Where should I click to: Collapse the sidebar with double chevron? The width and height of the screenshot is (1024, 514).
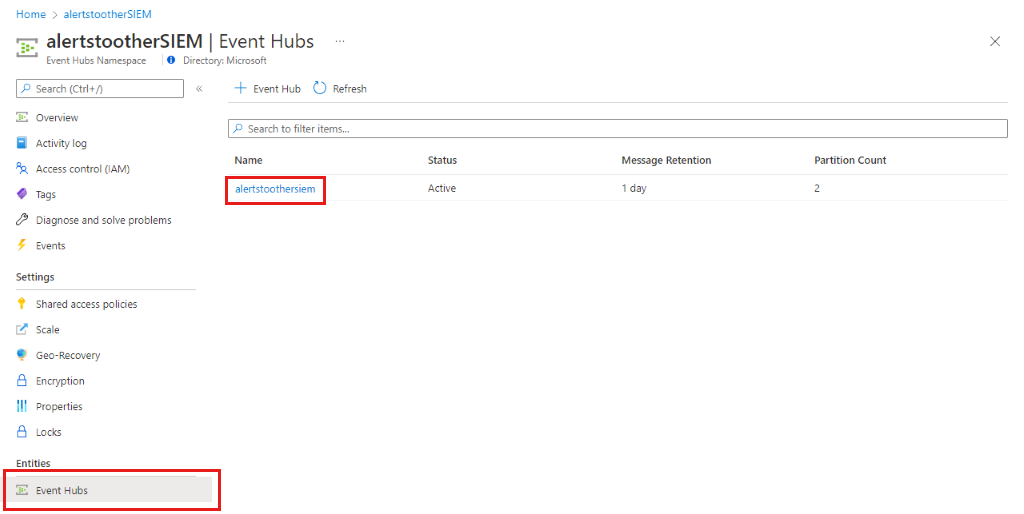pyautogui.click(x=199, y=88)
